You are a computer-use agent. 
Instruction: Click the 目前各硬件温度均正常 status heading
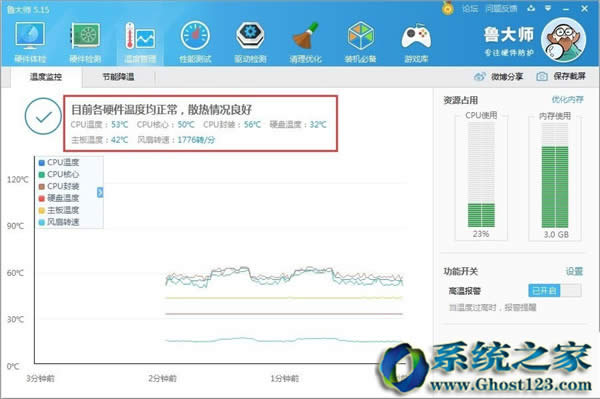pos(161,110)
